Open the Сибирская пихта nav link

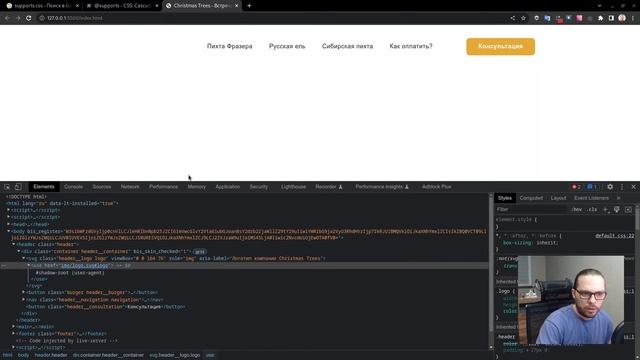click(347, 46)
